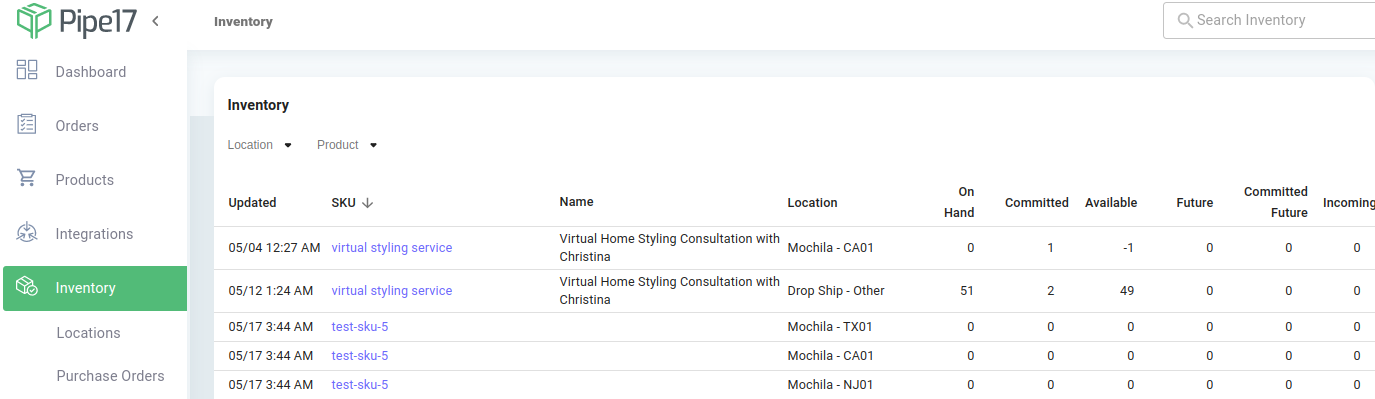The height and width of the screenshot is (399, 1375).
Task: Click the Pipe17 logo icon
Action: [33, 21]
